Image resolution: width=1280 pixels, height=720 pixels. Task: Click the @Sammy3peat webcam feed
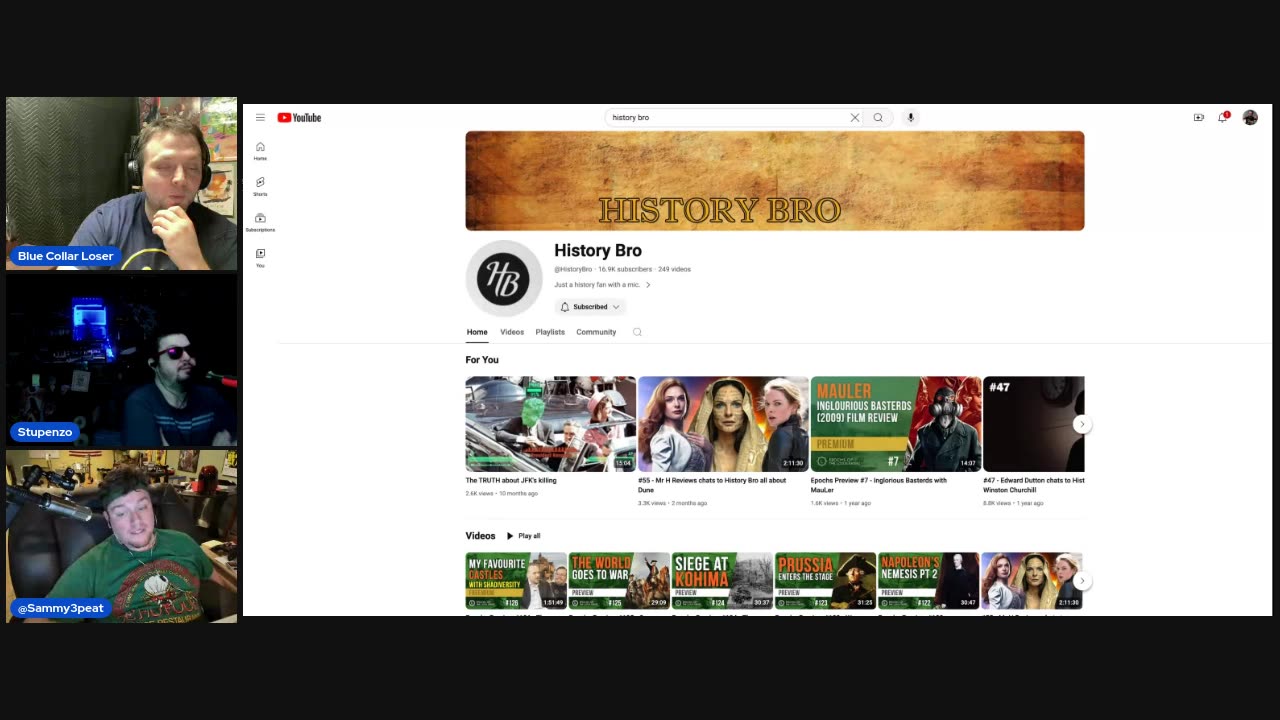(x=122, y=536)
